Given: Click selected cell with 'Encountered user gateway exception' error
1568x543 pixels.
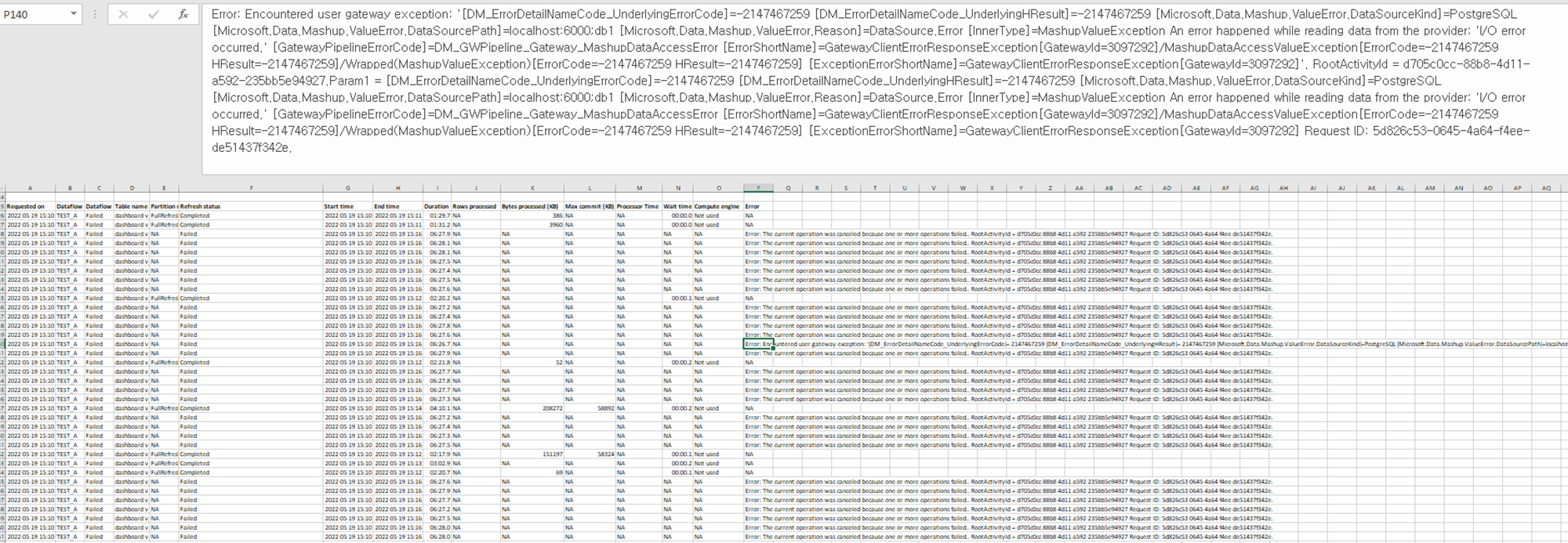Looking at the screenshot, I should click(758, 344).
